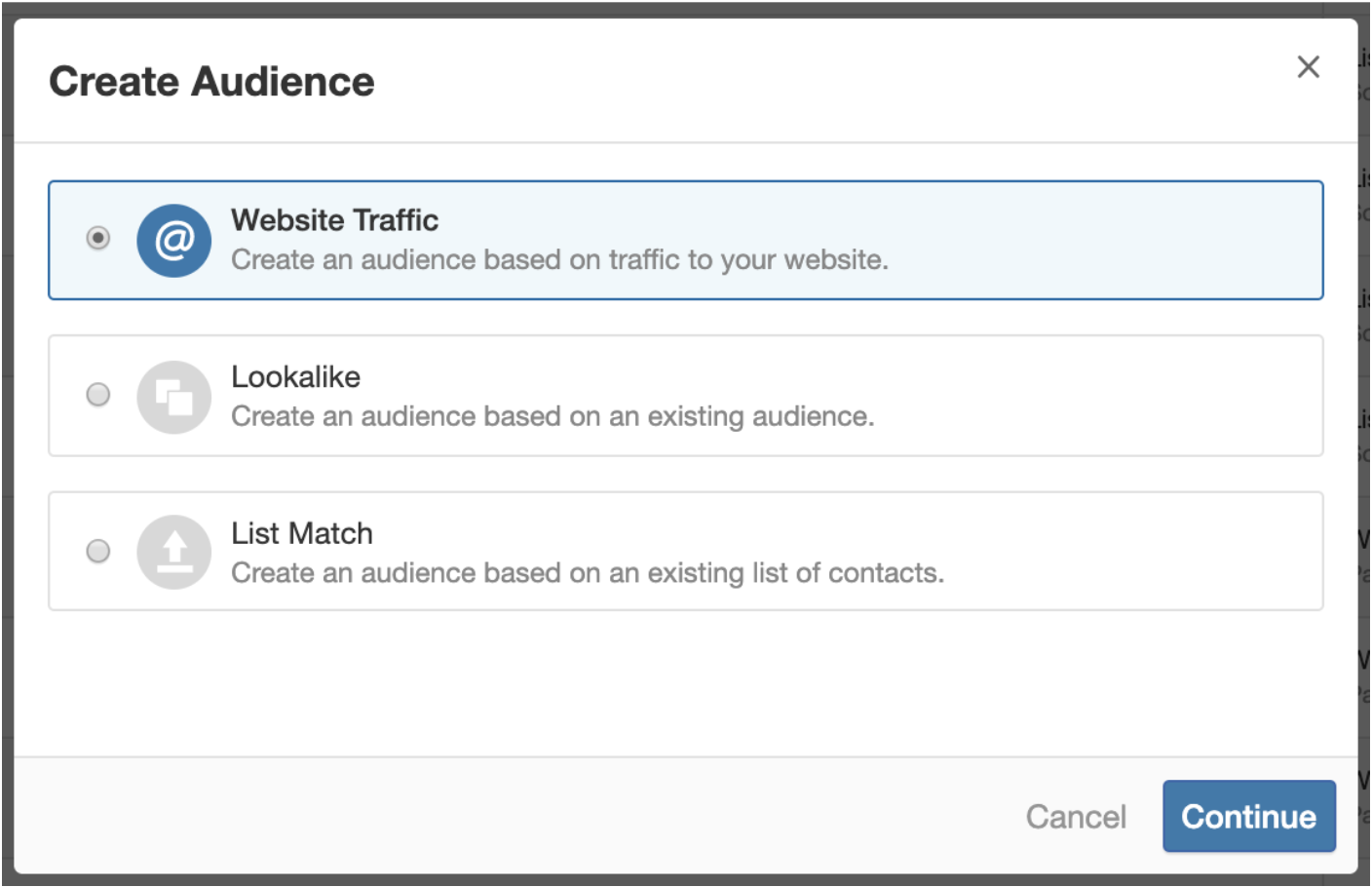Tap the upload arrow icon for List Match
Screen dimensions: 1372x887
click(173, 552)
